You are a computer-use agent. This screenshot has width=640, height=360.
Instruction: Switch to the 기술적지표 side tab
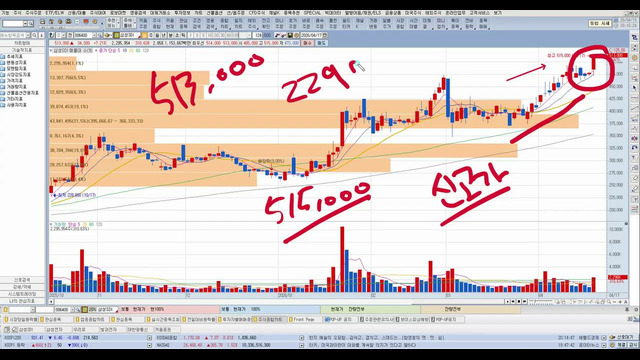point(22,50)
